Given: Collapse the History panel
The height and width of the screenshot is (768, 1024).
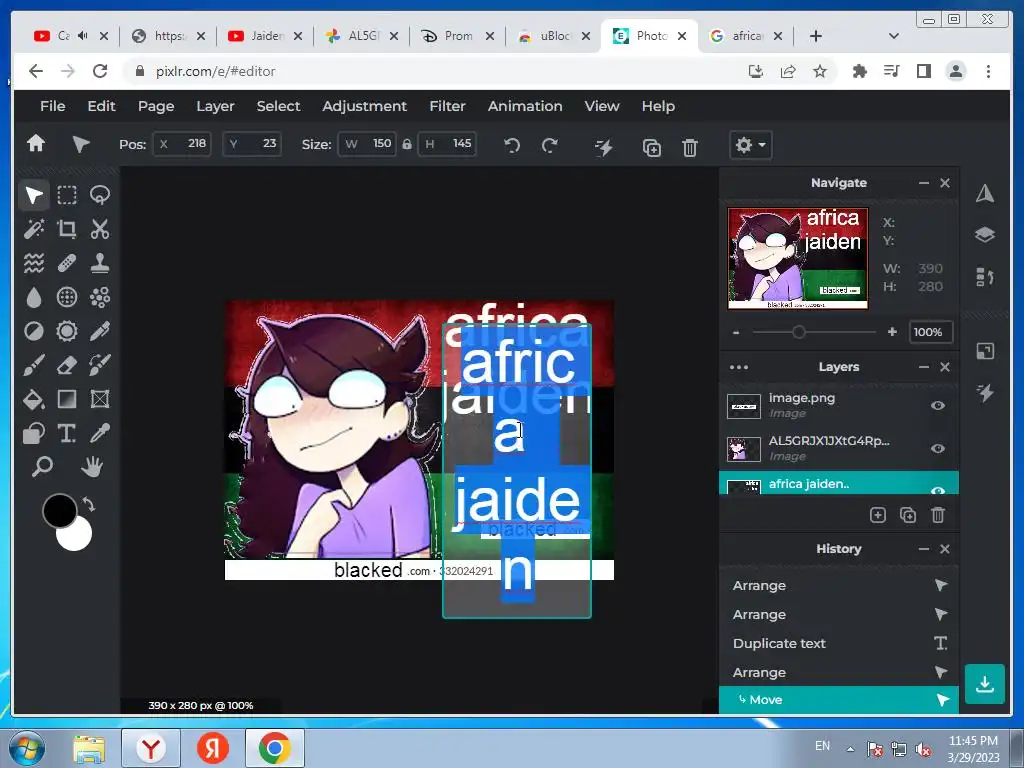Looking at the screenshot, I should 923,549.
